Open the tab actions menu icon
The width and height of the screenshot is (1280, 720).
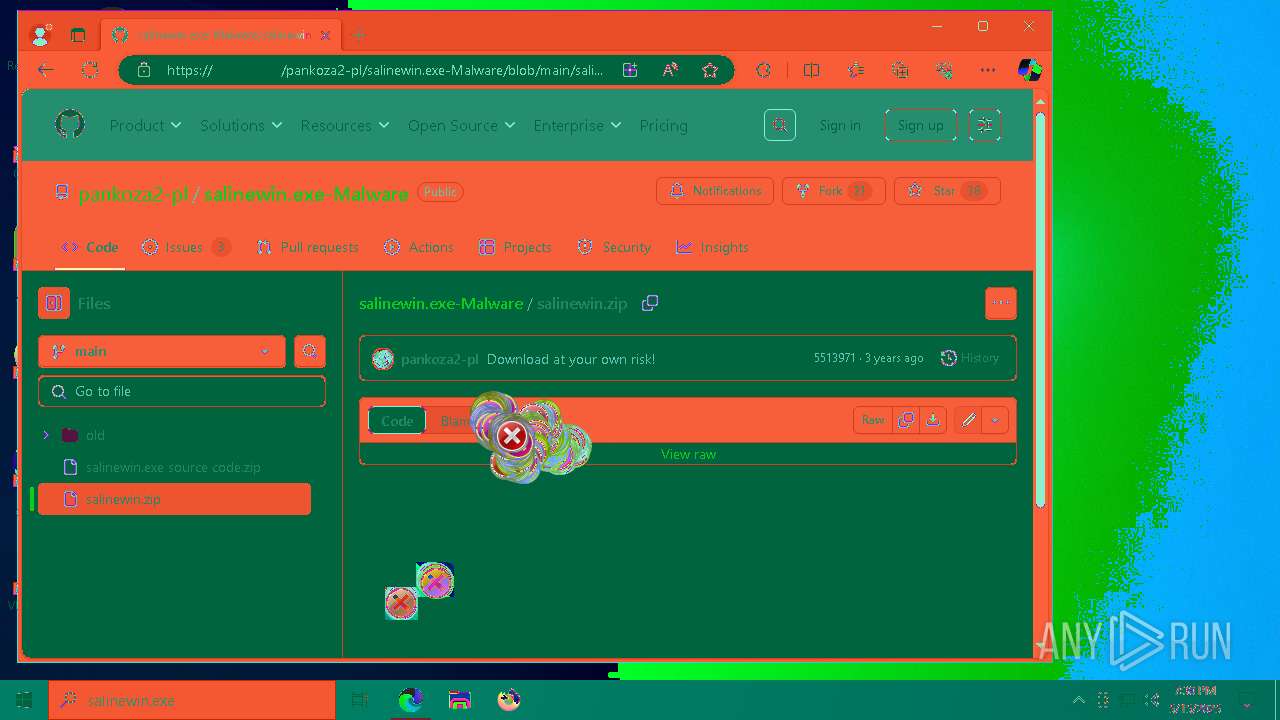coord(78,35)
